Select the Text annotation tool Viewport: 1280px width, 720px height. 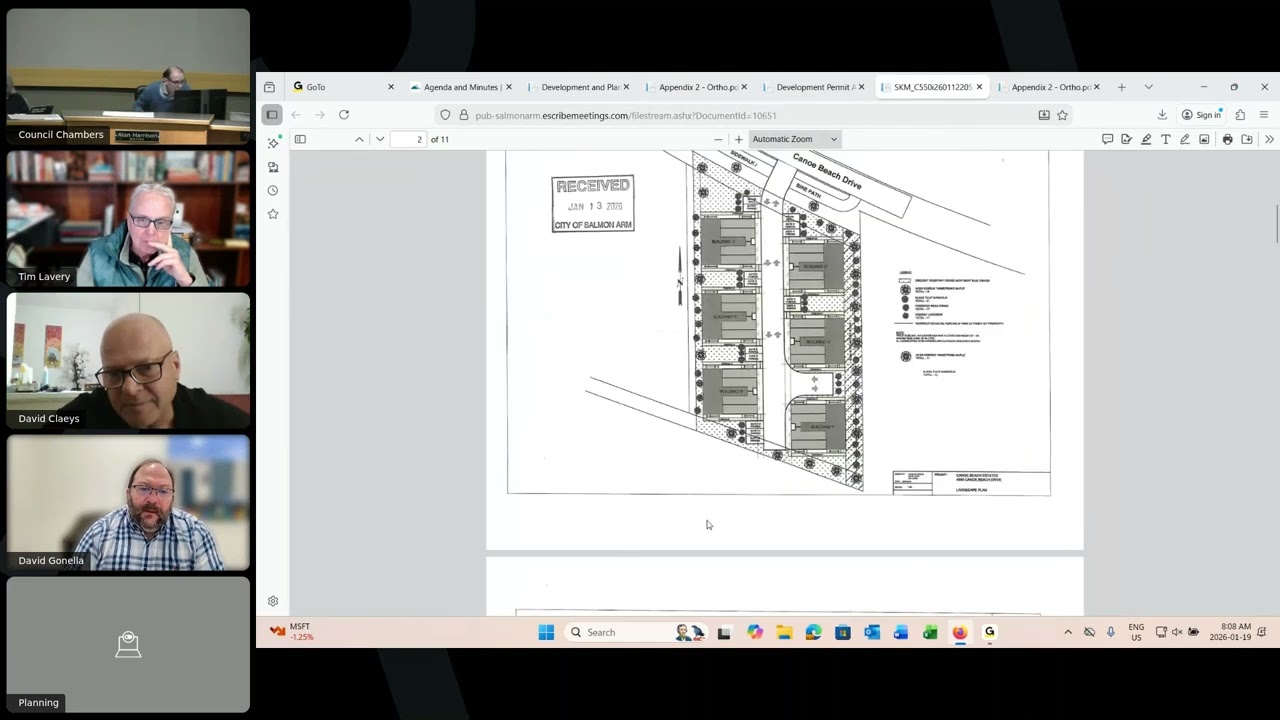(x=1165, y=139)
